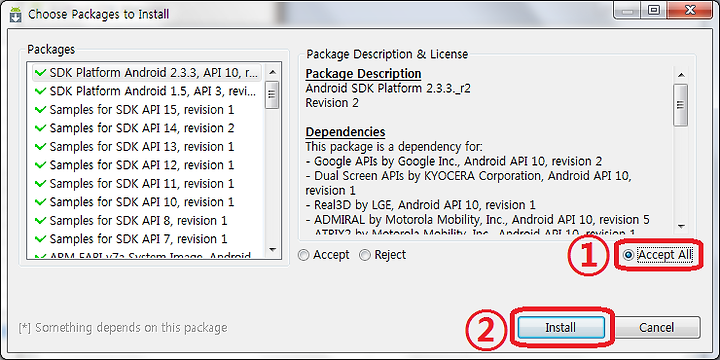720x360 pixels.
Task: Click the Packages list scrollbar thumb
Action: pyautogui.click(x=272, y=94)
